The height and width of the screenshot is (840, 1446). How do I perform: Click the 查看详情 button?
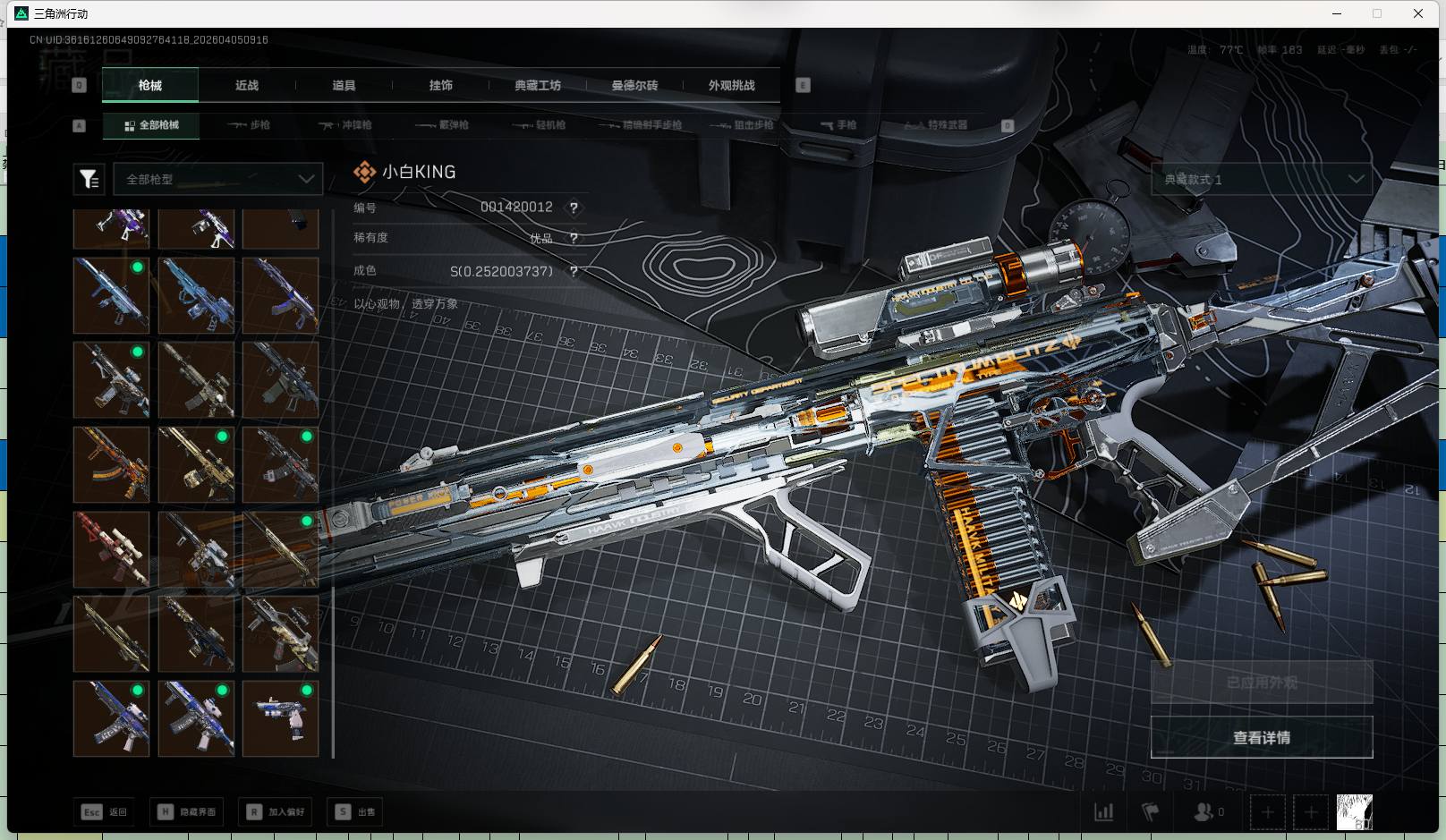click(x=1262, y=737)
